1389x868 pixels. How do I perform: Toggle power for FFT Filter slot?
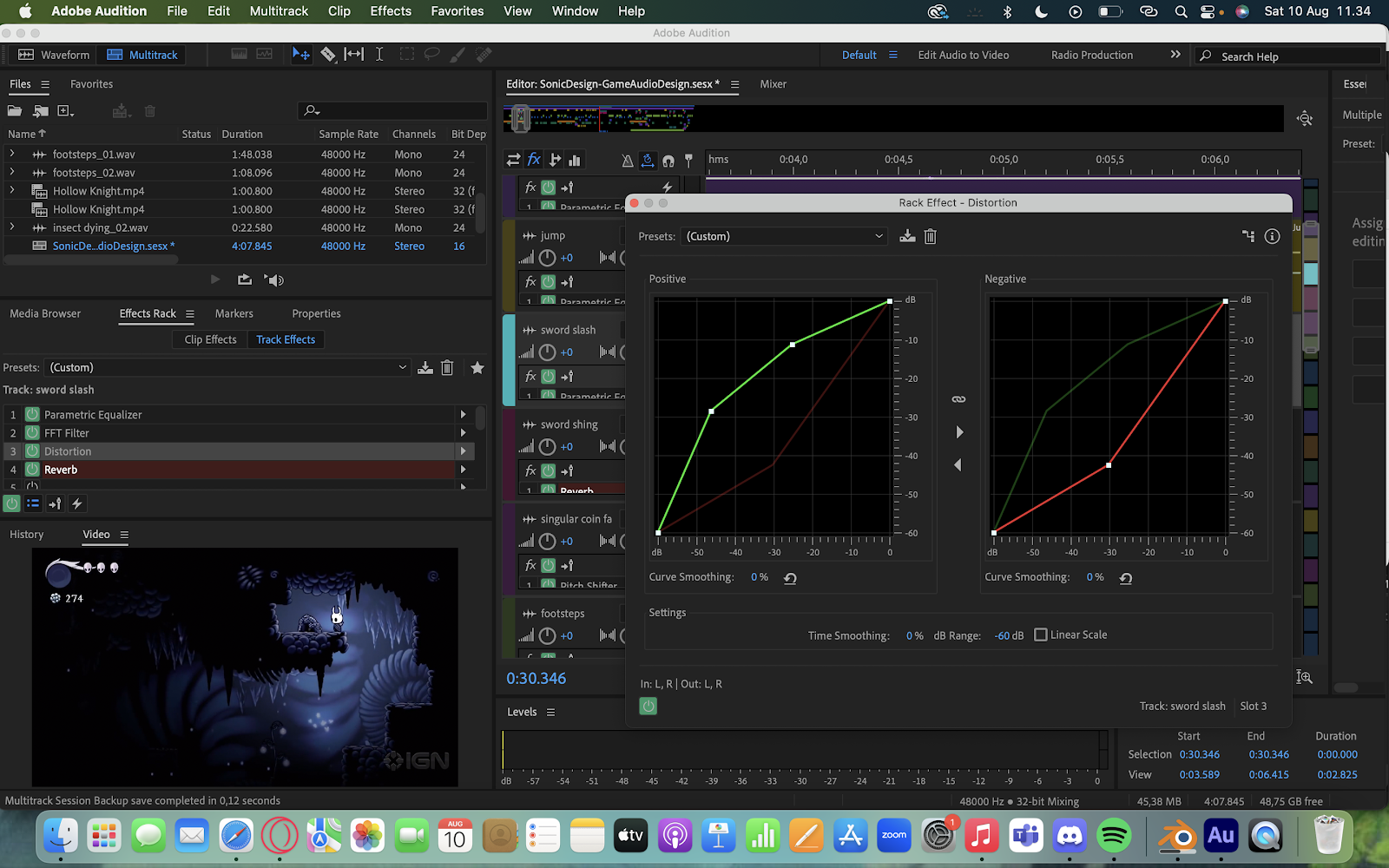coord(32,432)
